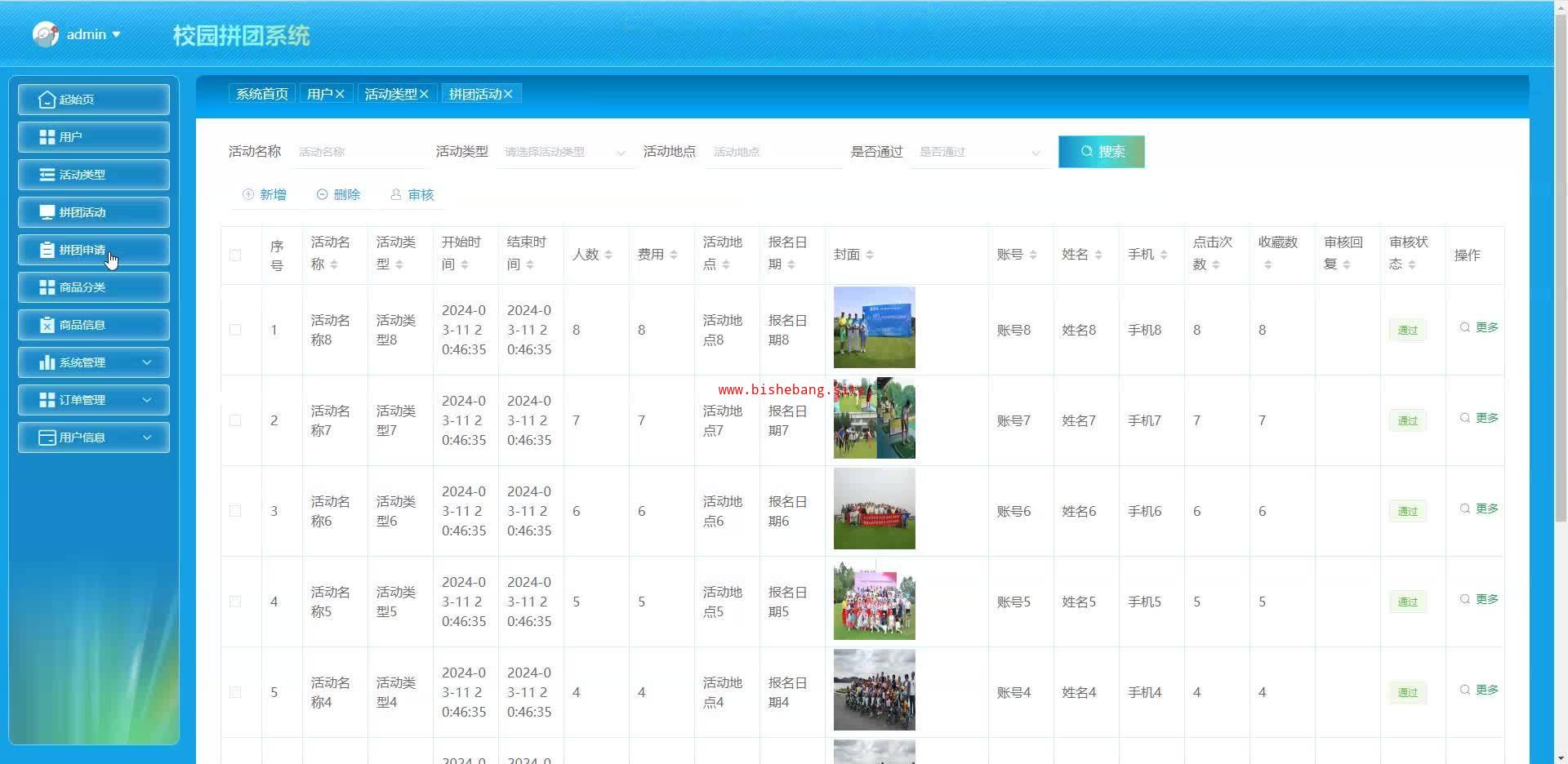Screen dimensions: 1568x764
Task: Sort table by 人数 column arrows
Action: (x=608, y=255)
